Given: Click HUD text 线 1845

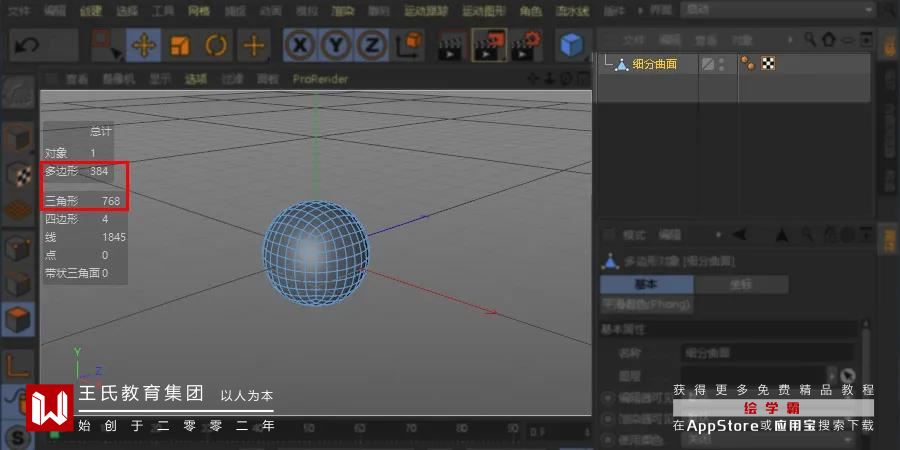Looking at the screenshot, I should pyautogui.click(x=85, y=237).
